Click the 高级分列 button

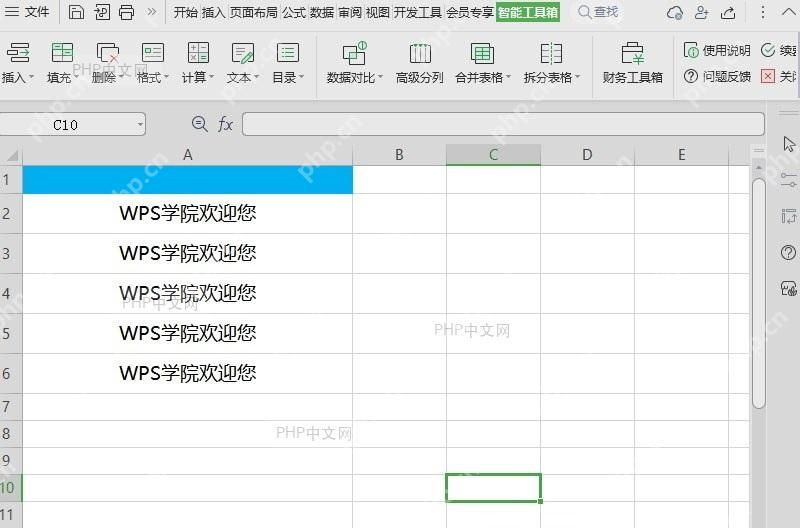click(419, 63)
